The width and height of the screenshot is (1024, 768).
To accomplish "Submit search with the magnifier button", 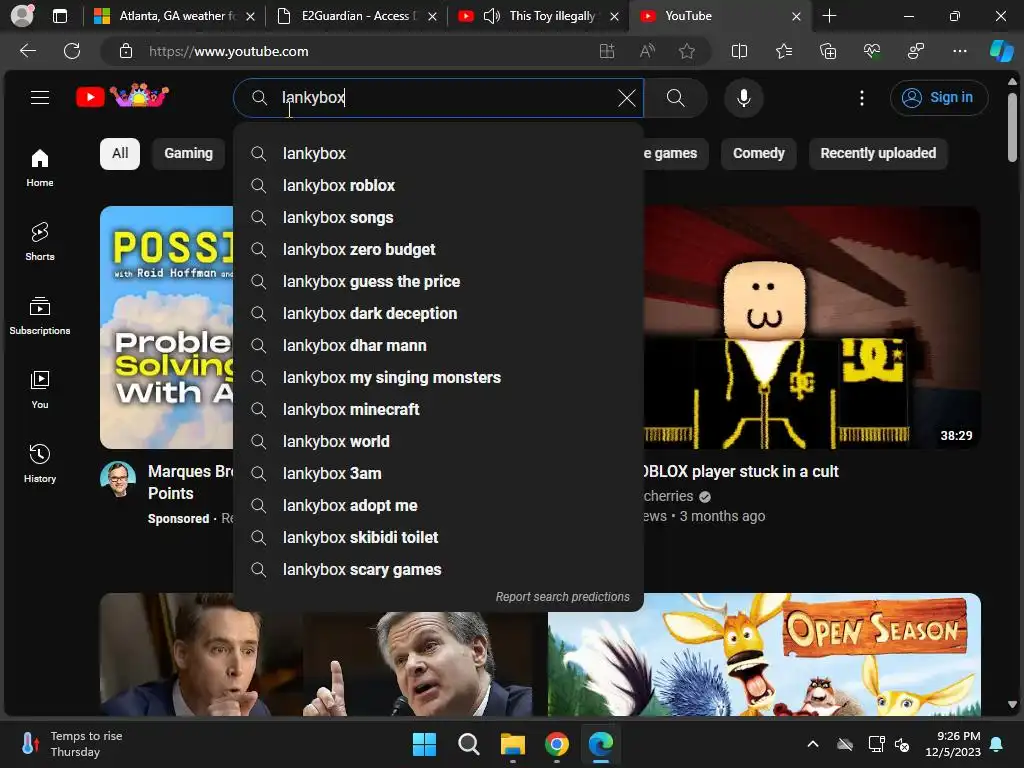I will pos(675,98).
